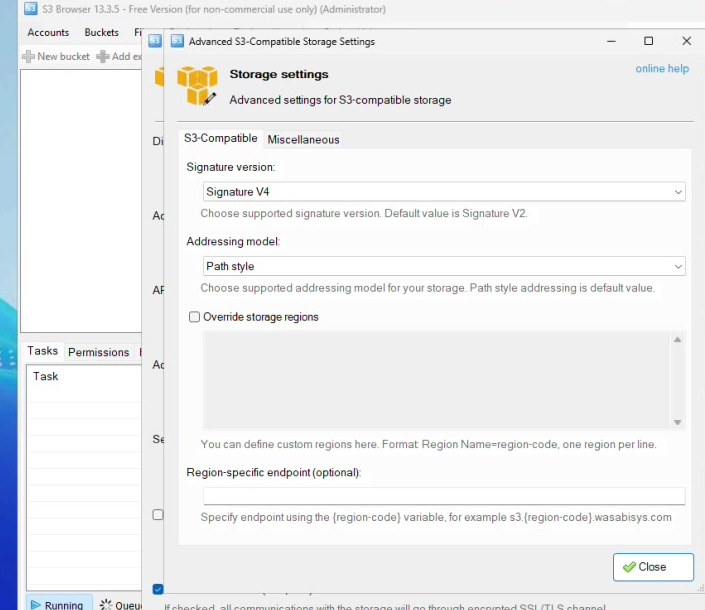
Task: Open the Buckets menu
Action: (102, 32)
